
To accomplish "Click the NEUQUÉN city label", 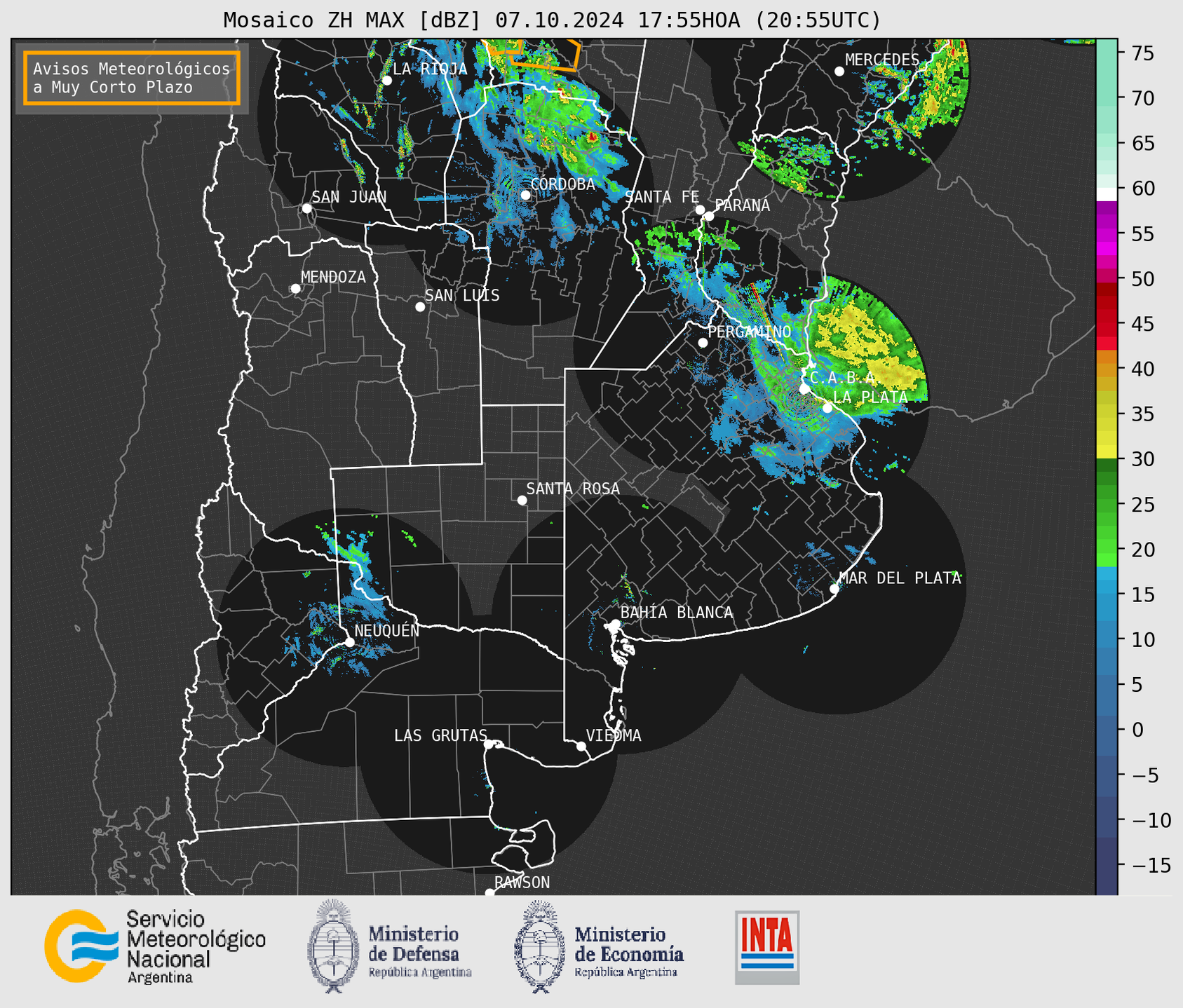I will (386, 630).
